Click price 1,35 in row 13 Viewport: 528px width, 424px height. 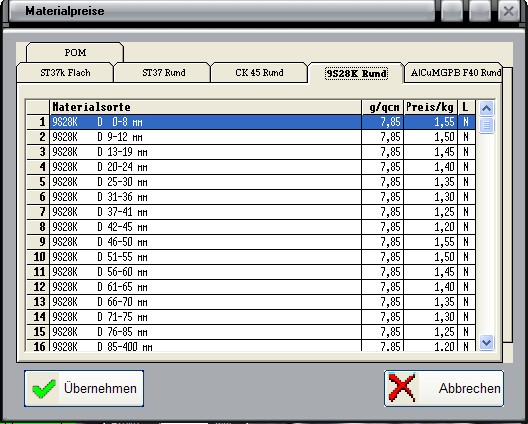pos(431,302)
